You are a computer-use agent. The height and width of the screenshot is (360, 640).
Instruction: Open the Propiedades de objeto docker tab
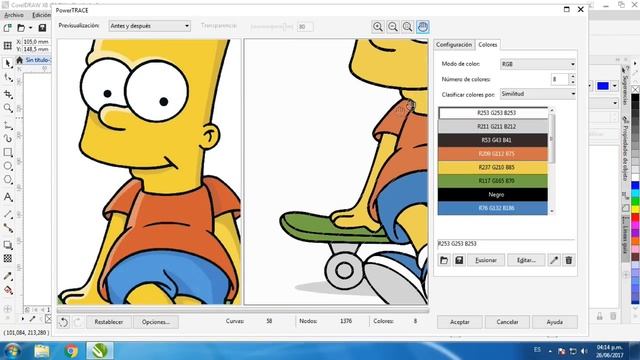625,149
